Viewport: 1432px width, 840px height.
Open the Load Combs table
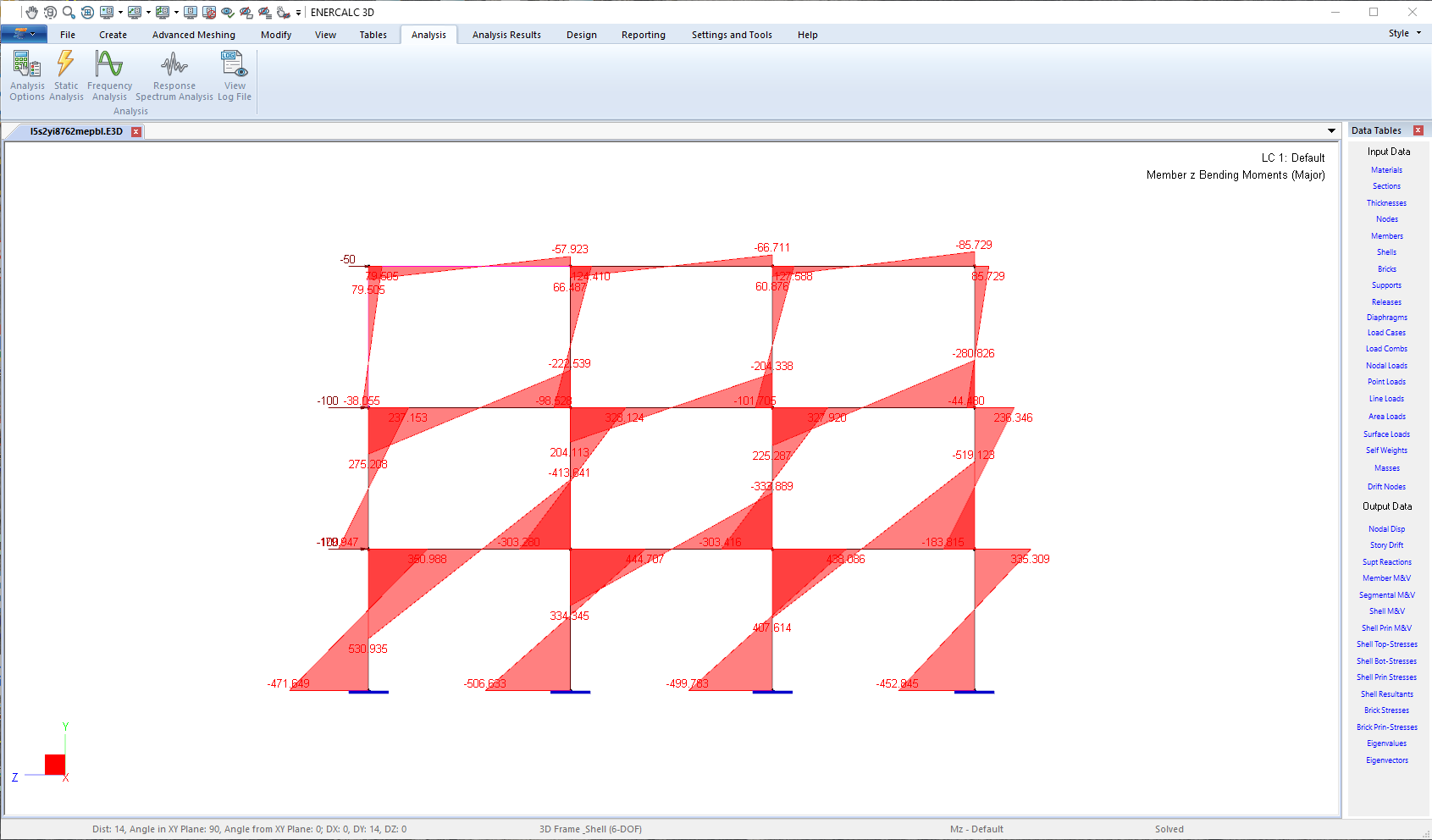pos(1386,349)
